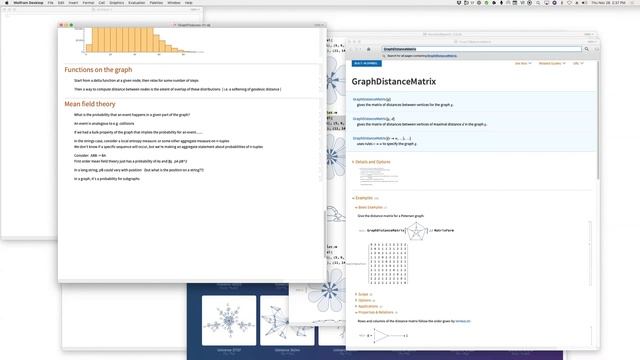Open the Palettes menu

[x=156, y=2]
